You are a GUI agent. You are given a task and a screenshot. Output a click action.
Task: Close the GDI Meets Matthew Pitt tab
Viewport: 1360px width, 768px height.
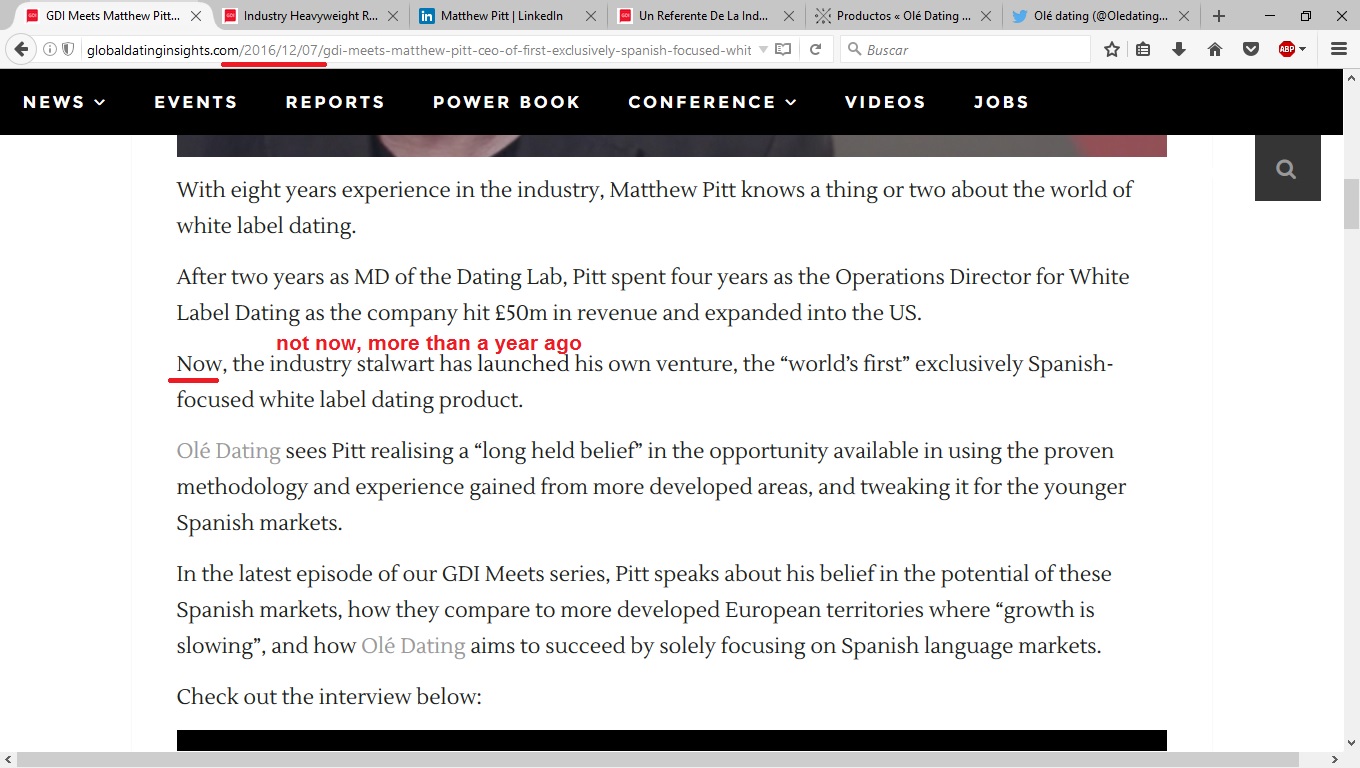click(196, 16)
